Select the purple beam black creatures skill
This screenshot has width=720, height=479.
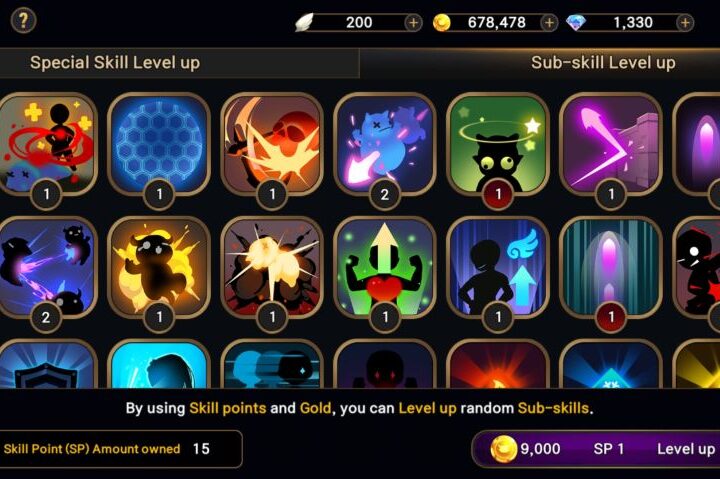[46, 268]
